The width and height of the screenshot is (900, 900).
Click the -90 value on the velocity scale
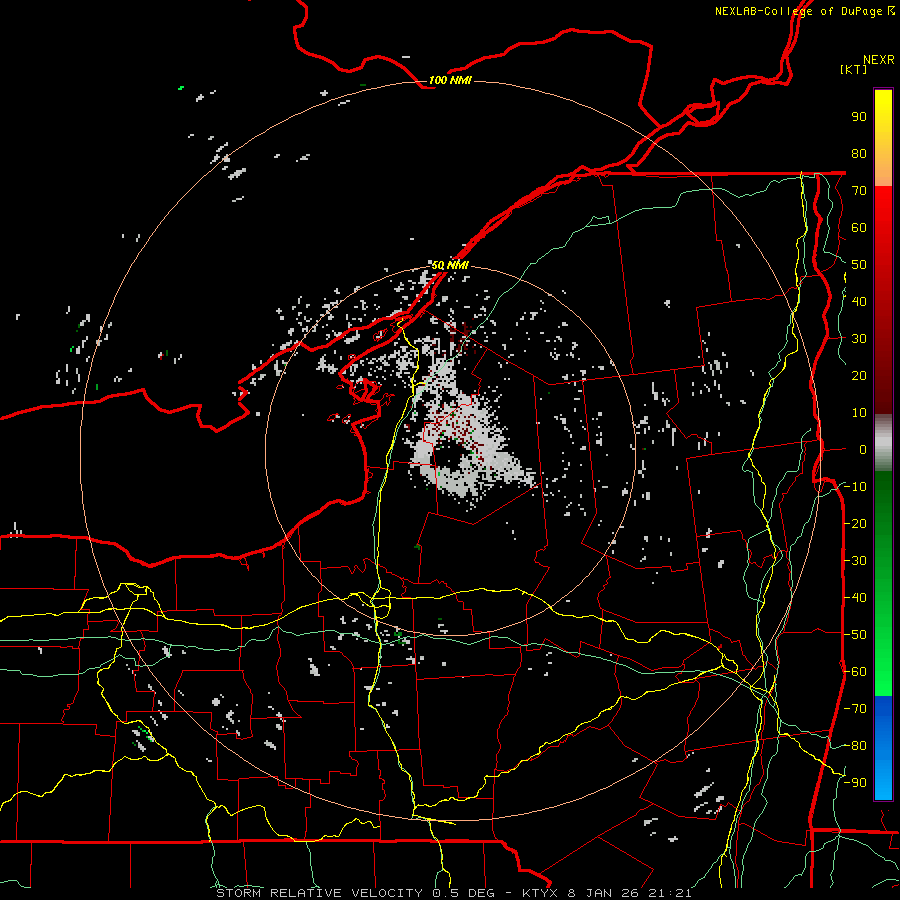point(855,783)
